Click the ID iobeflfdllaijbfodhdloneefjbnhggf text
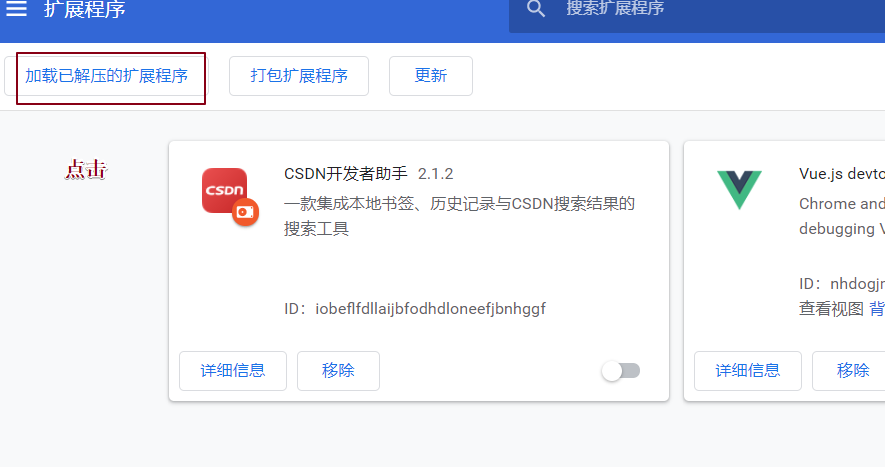The image size is (885, 467). pos(415,309)
